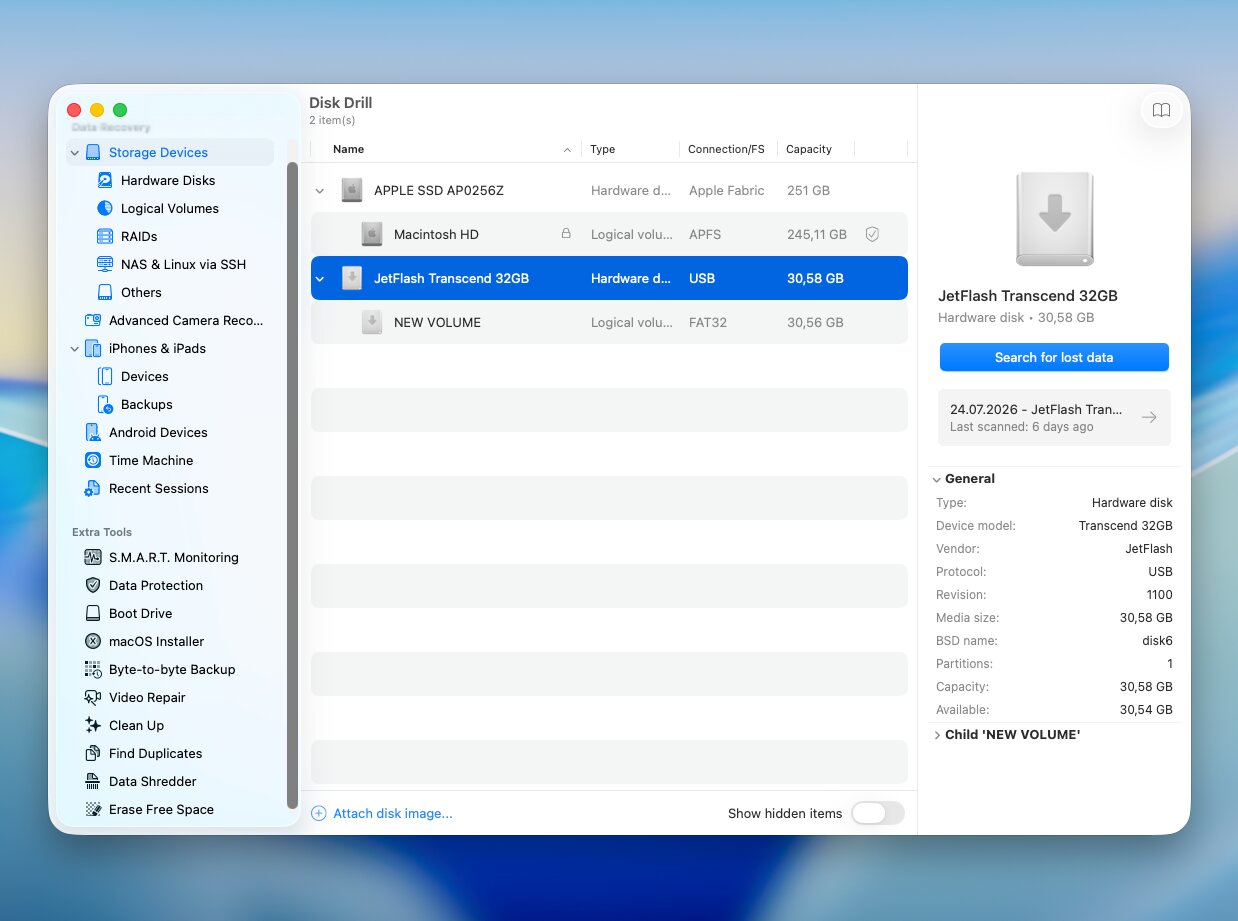Viewport: 1238px width, 921px height.
Task: Select iPhone Devices icon in sidebar
Action: tap(105, 376)
